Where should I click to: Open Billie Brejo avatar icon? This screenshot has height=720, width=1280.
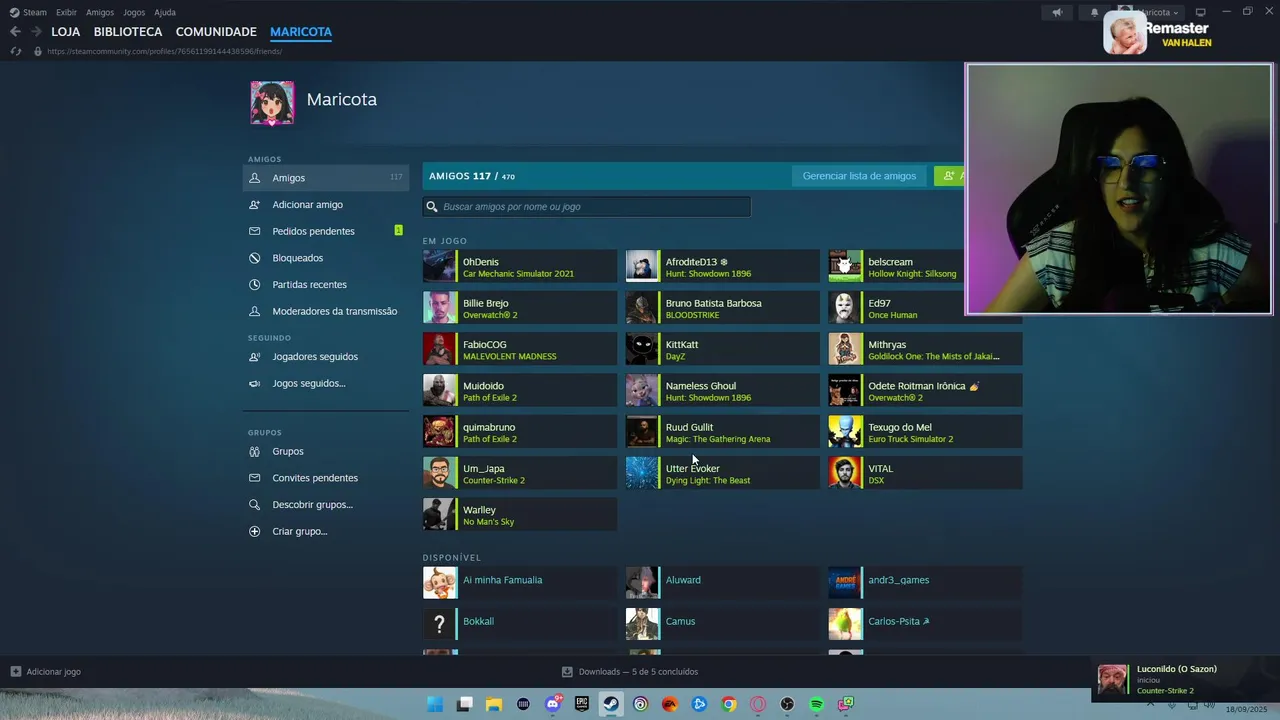[439, 308]
